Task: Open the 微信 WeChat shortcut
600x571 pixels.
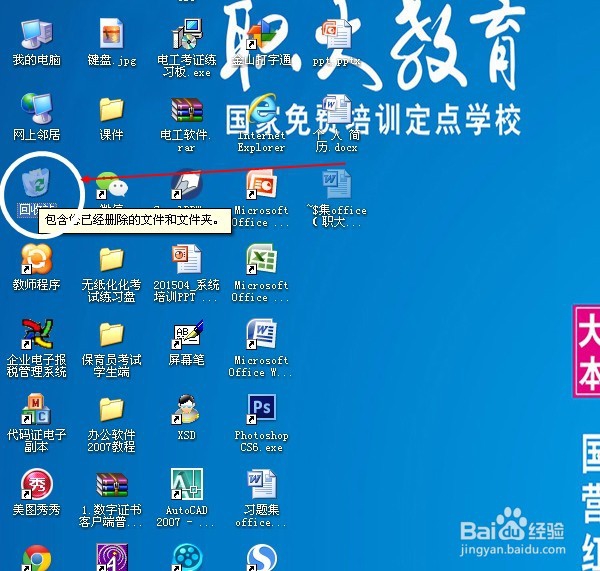Action: 111,185
